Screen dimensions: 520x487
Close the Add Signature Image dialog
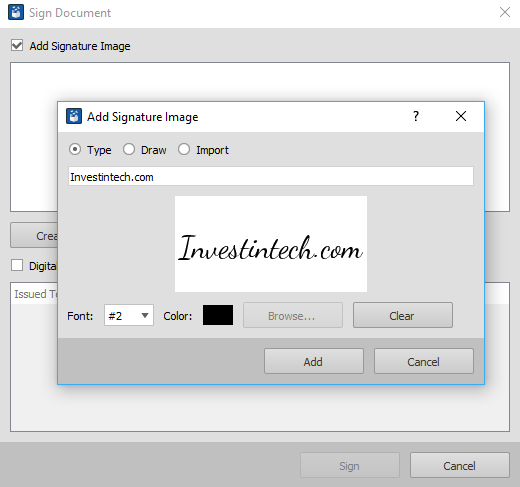pyautogui.click(x=461, y=116)
